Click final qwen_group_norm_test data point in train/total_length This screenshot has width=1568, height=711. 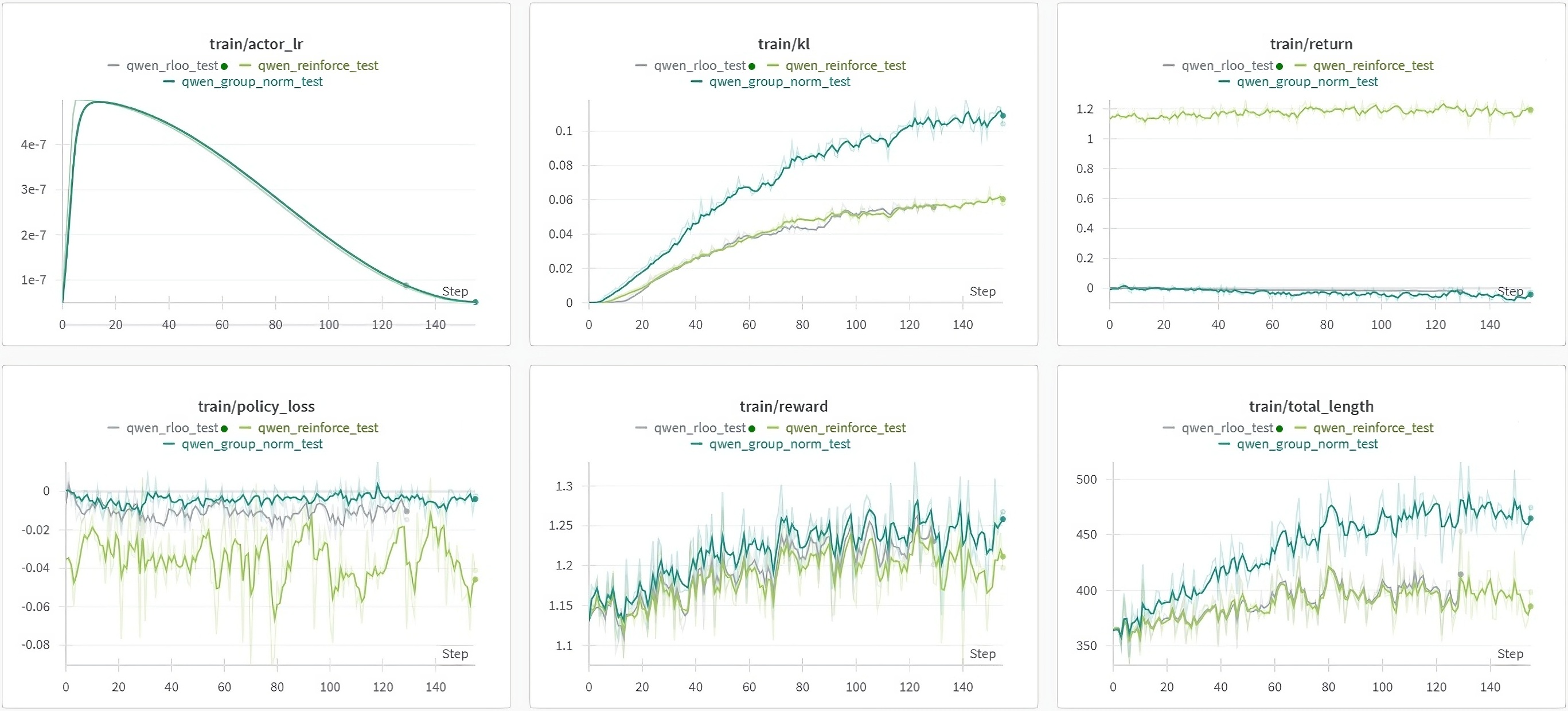point(1530,519)
